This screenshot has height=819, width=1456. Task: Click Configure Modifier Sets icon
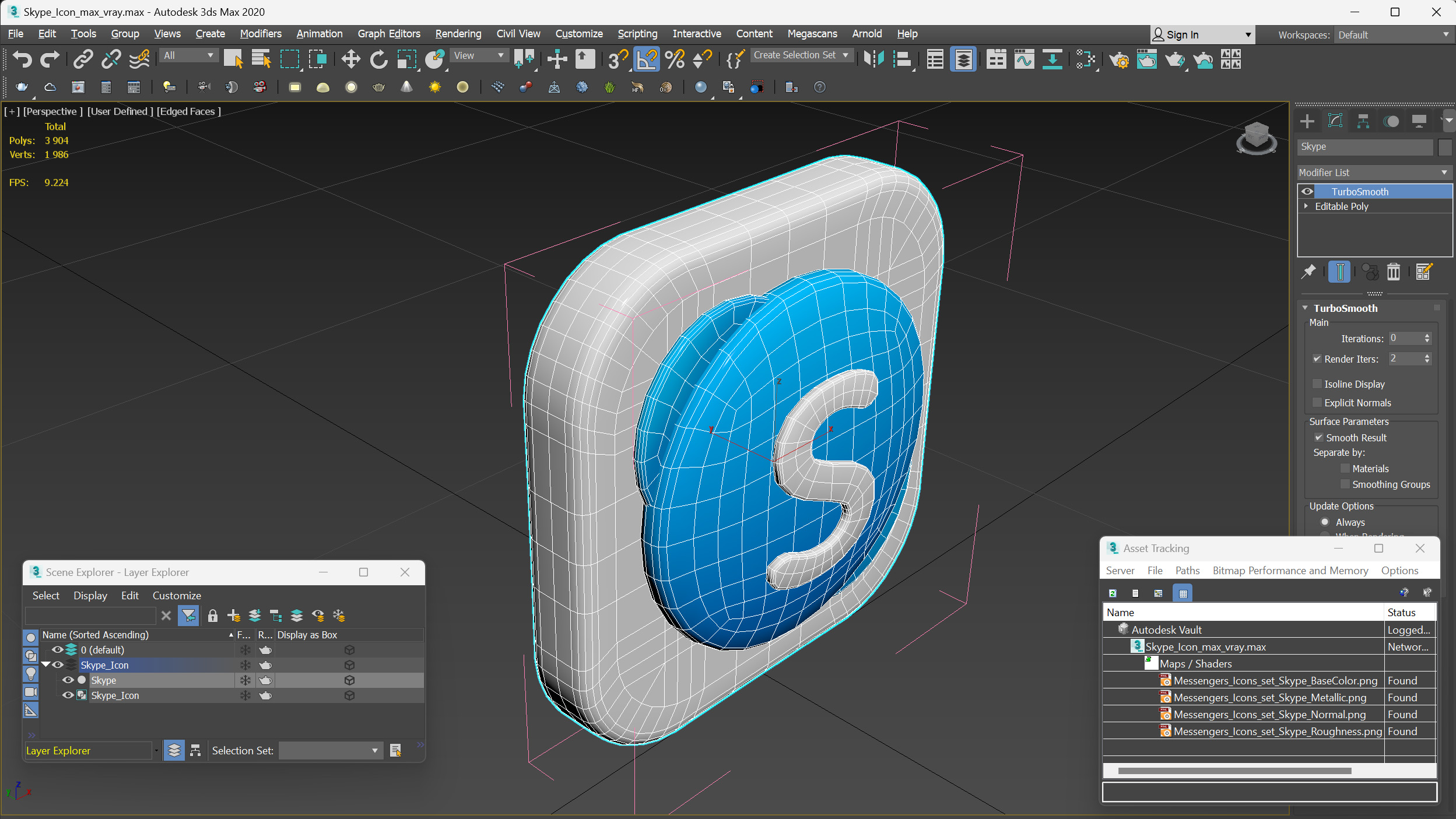click(1423, 272)
